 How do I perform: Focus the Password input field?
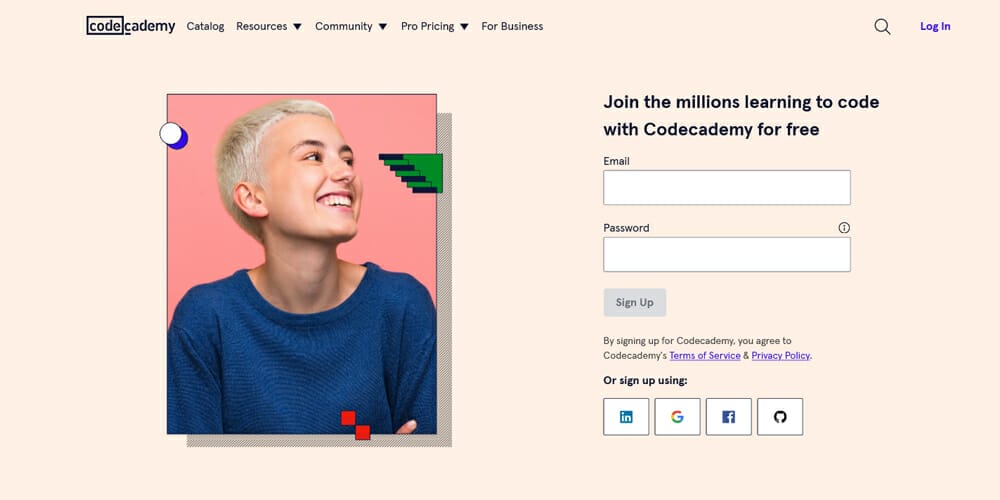tap(727, 255)
